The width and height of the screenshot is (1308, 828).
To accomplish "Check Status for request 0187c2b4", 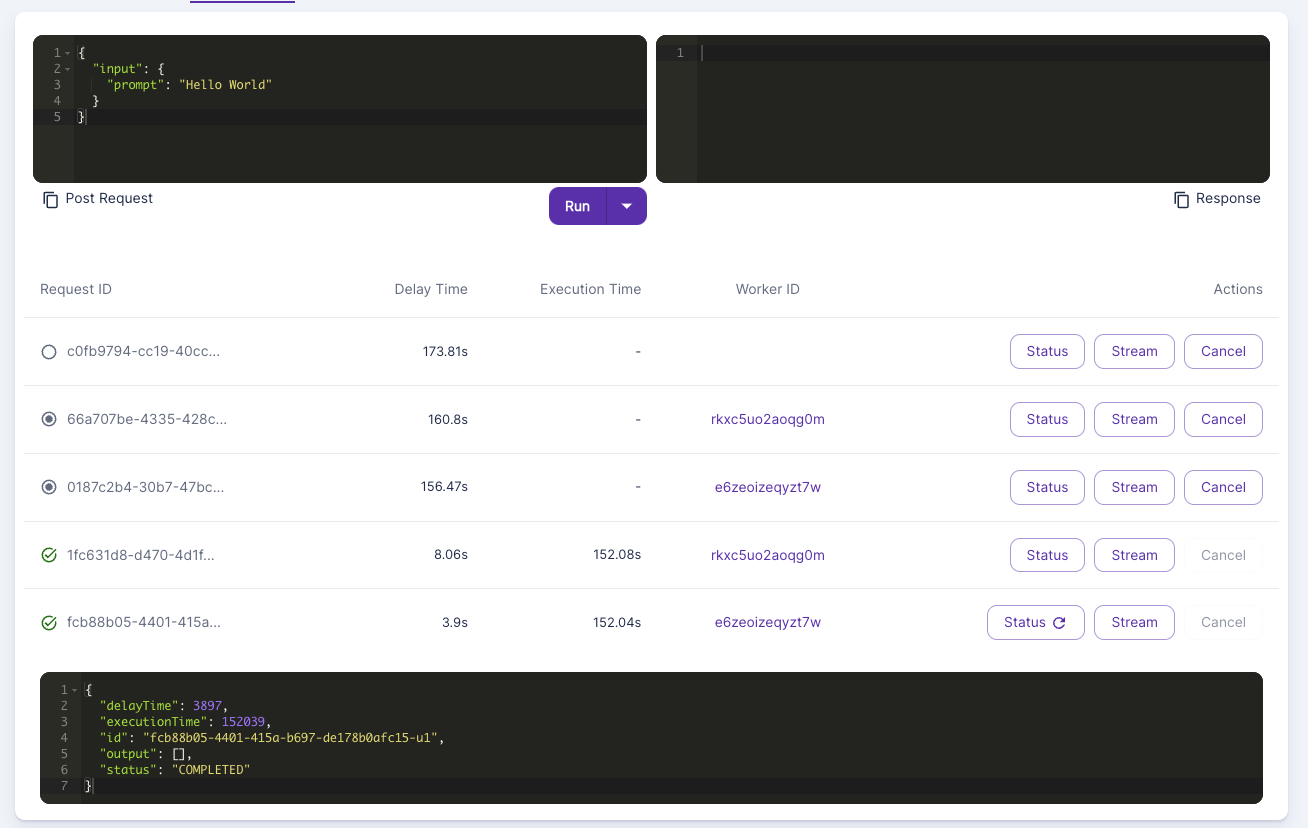I will (1047, 488).
